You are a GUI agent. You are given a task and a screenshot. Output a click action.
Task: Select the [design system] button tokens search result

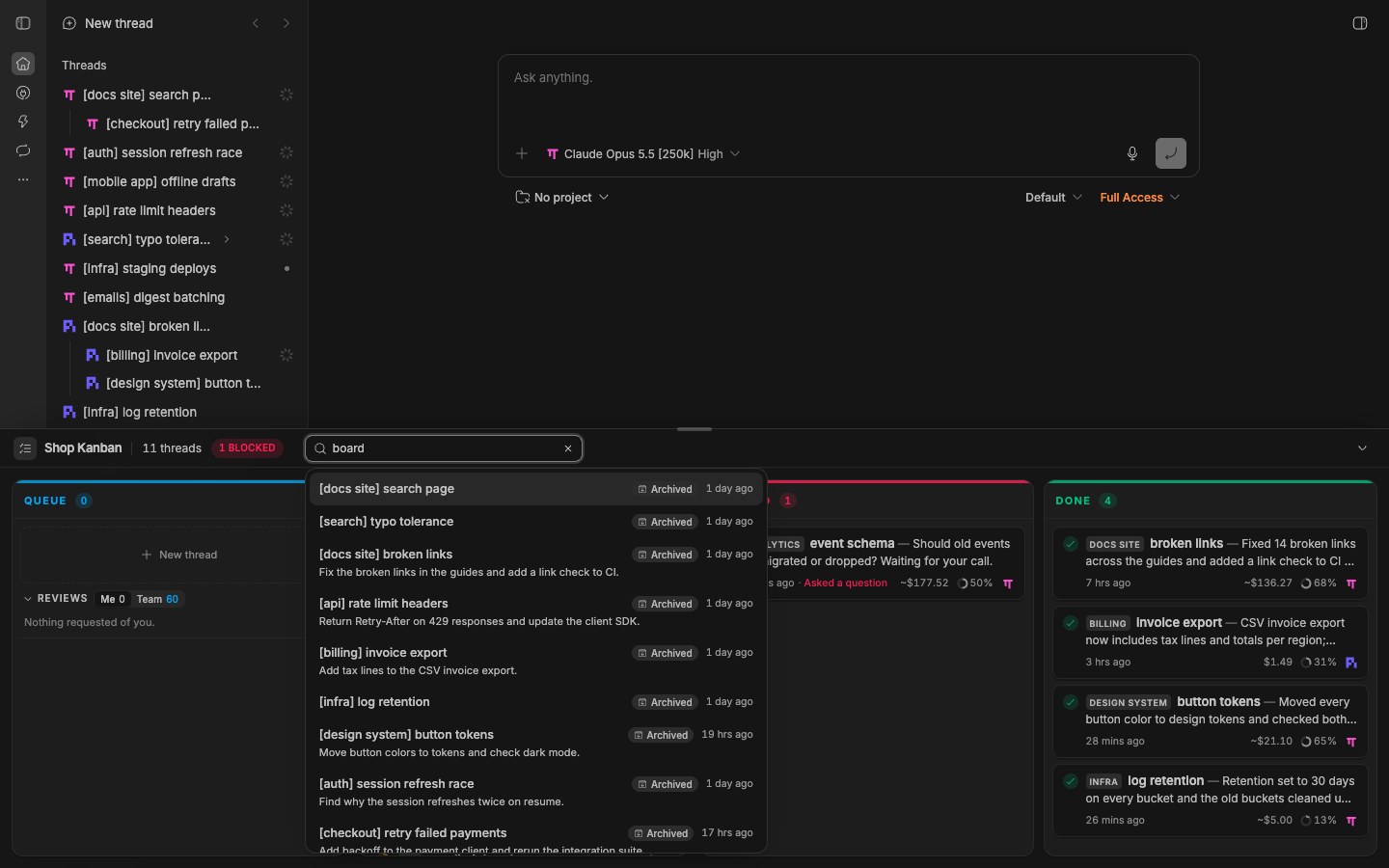536,743
